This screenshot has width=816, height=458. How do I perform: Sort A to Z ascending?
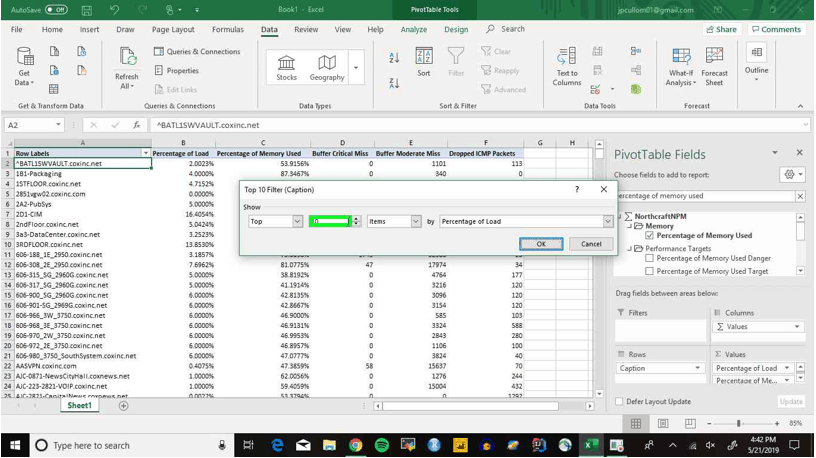tap(394, 58)
